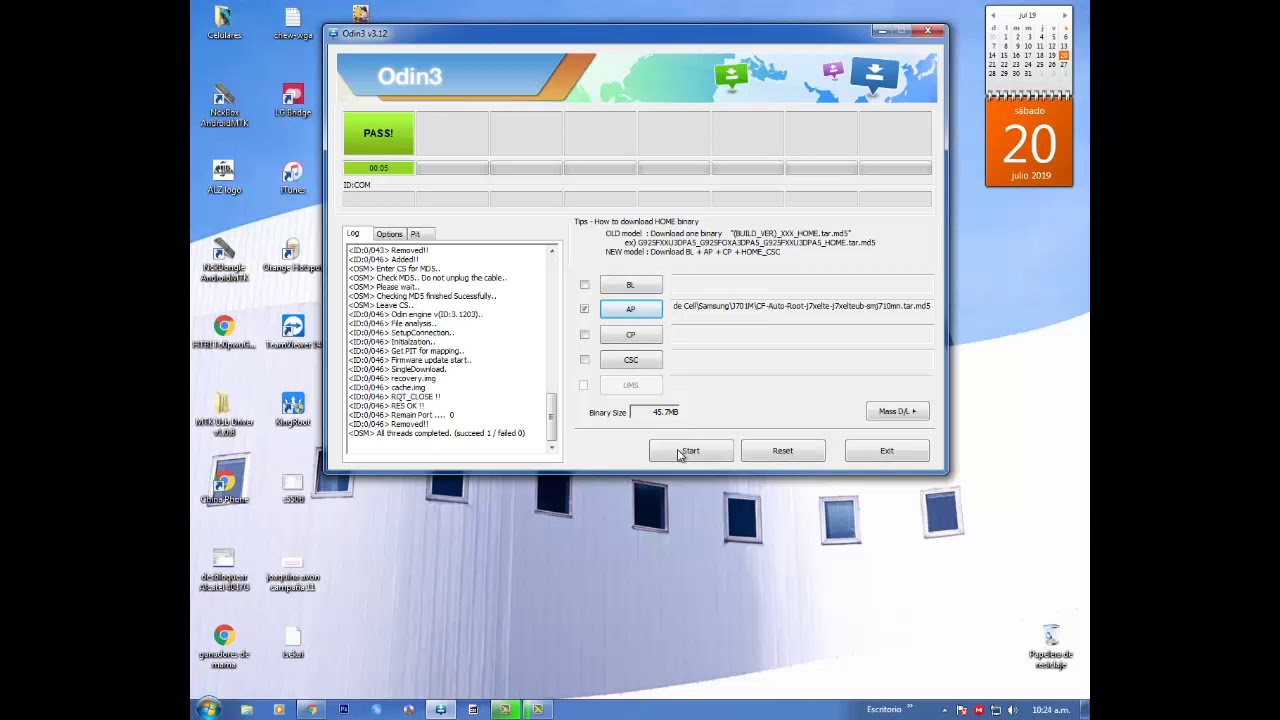Open Photoshop from the taskbar
The image size is (1280, 720).
(x=343, y=710)
